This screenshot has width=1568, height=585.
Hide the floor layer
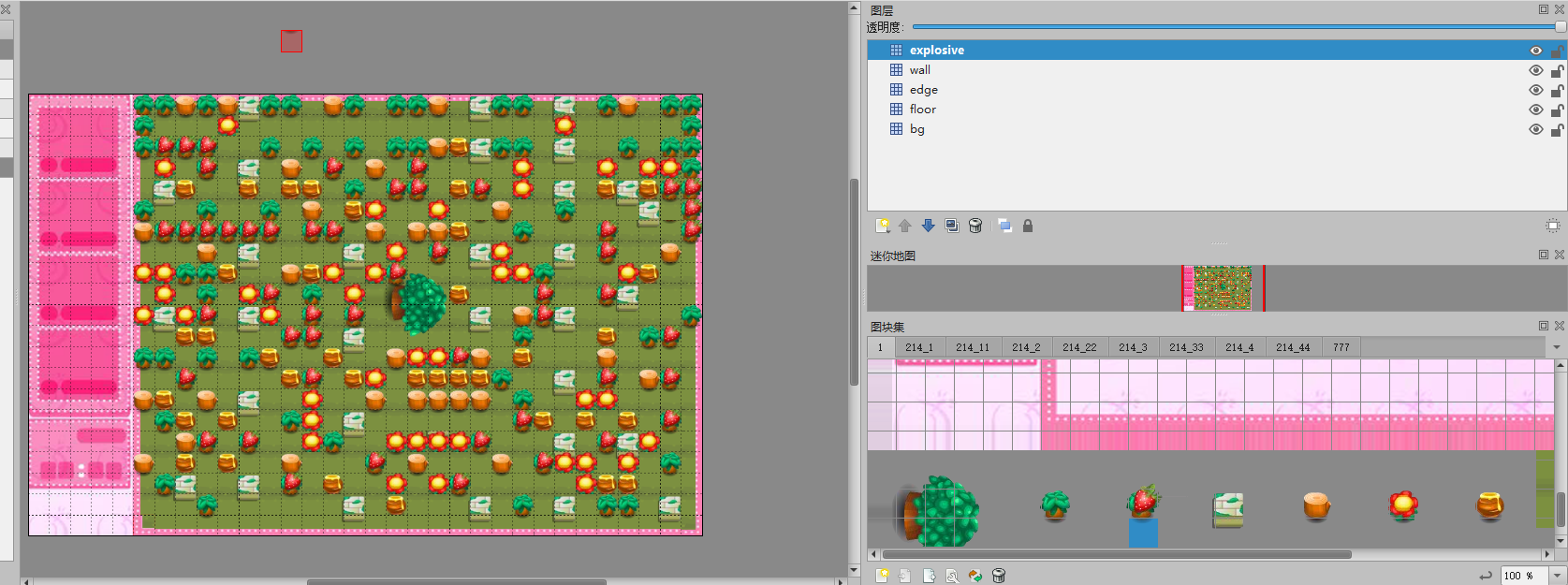1535,110
